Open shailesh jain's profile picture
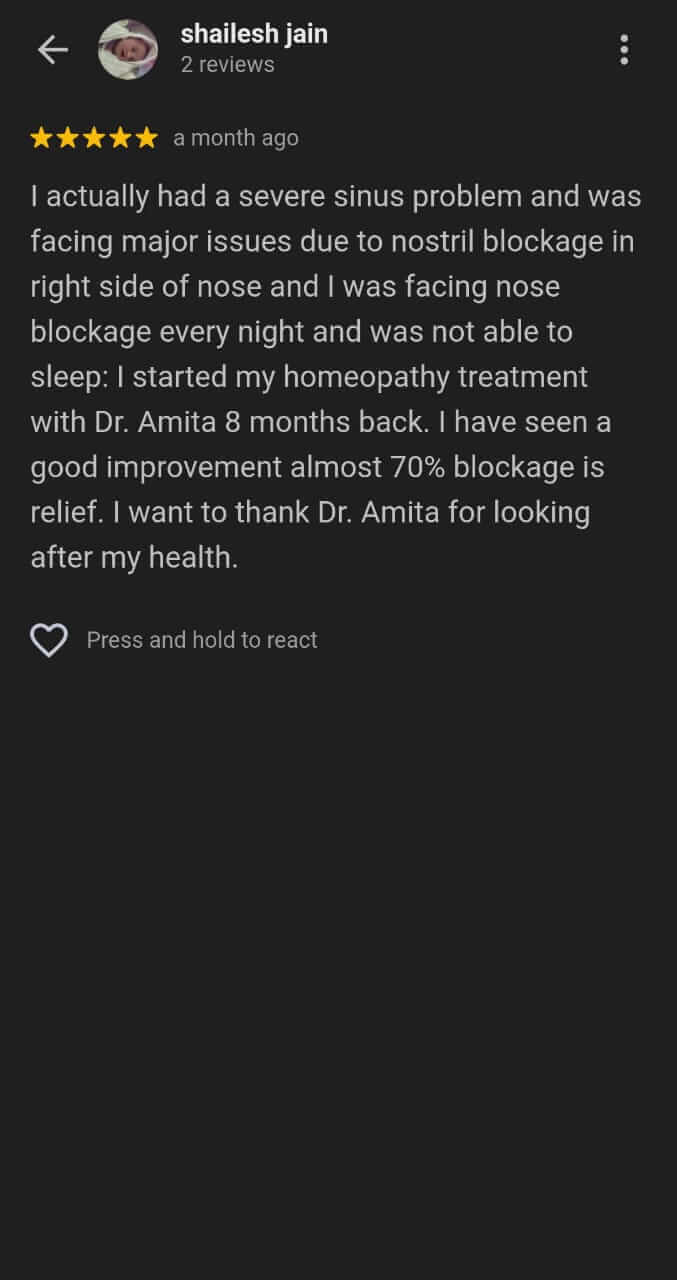The width and height of the screenshot is (677, 1280). (128, 50)
